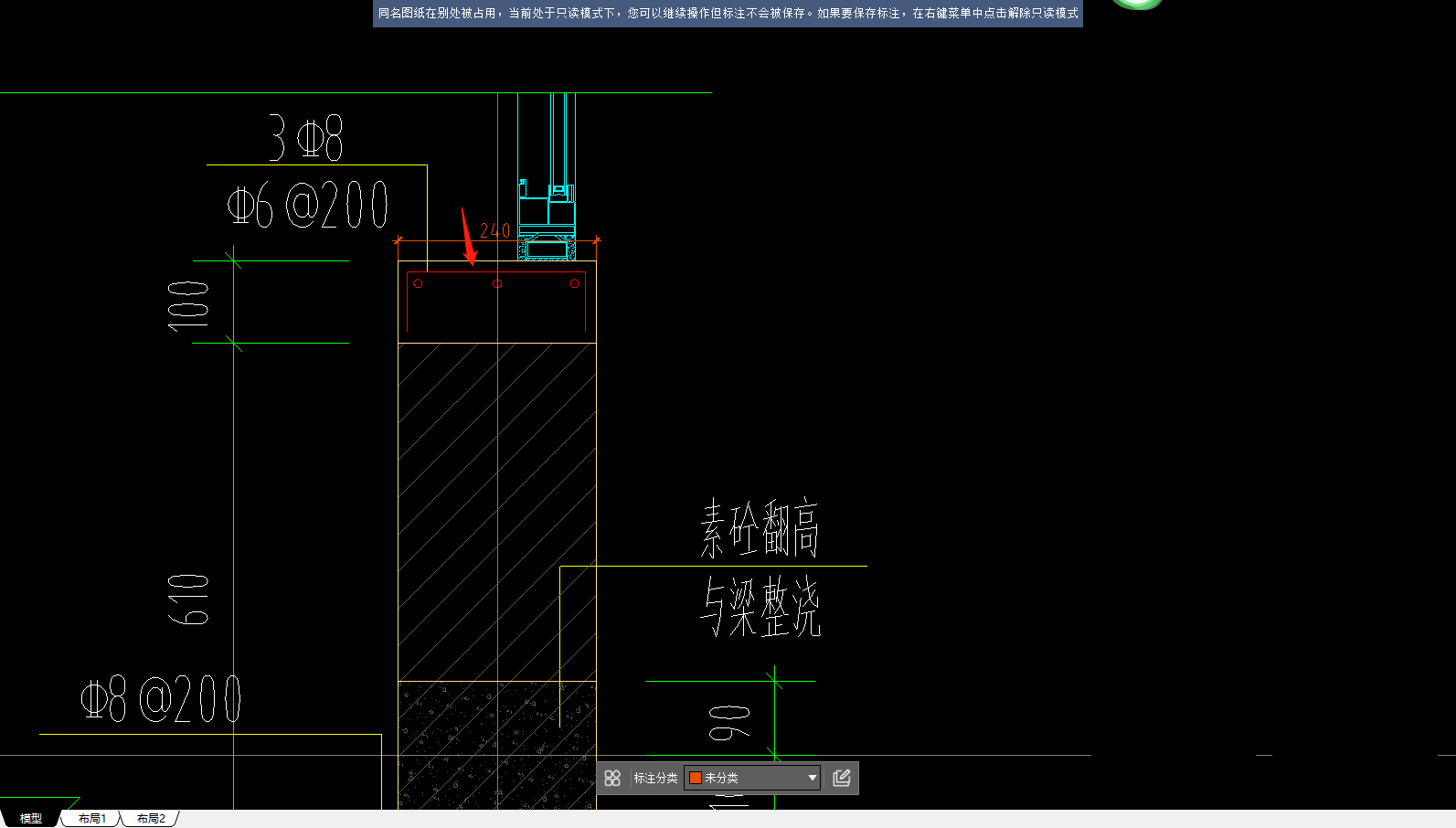Click the 100 vertical dimension text

click(188, 304)
